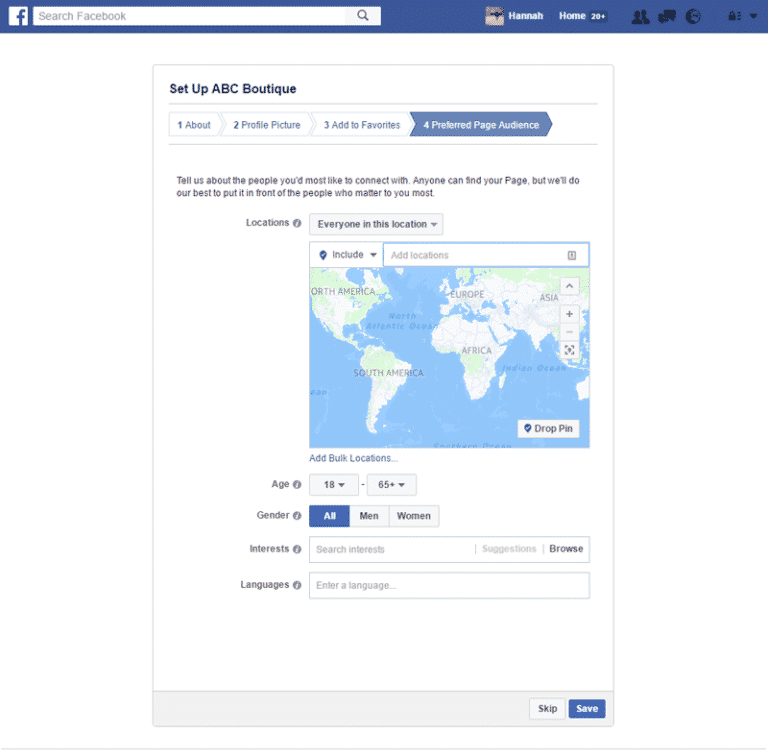Select Men gender option

(x=369, y=516)
